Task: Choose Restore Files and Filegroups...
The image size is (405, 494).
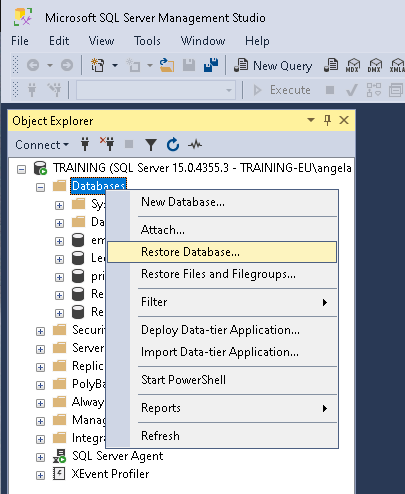Action: pos(222,274)
